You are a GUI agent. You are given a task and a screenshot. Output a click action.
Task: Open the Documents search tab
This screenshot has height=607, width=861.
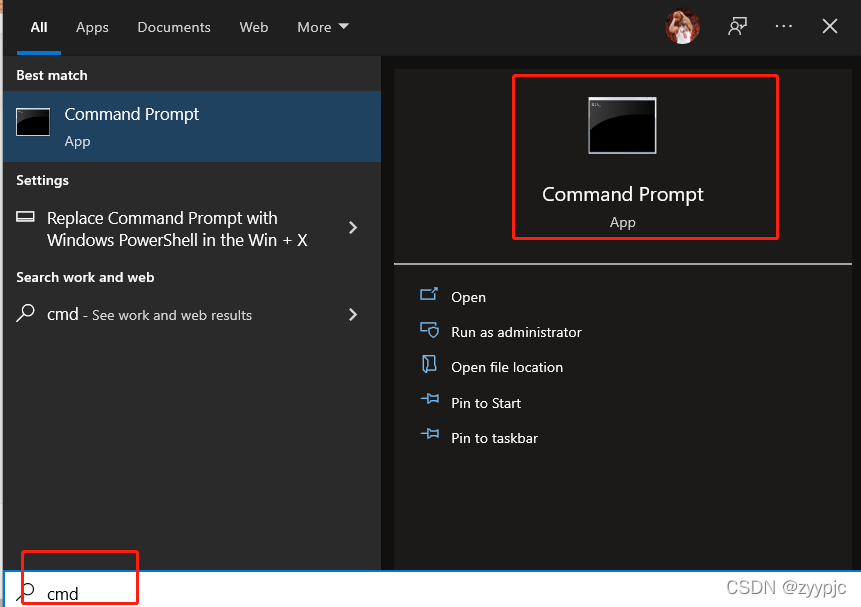[174, 27]
